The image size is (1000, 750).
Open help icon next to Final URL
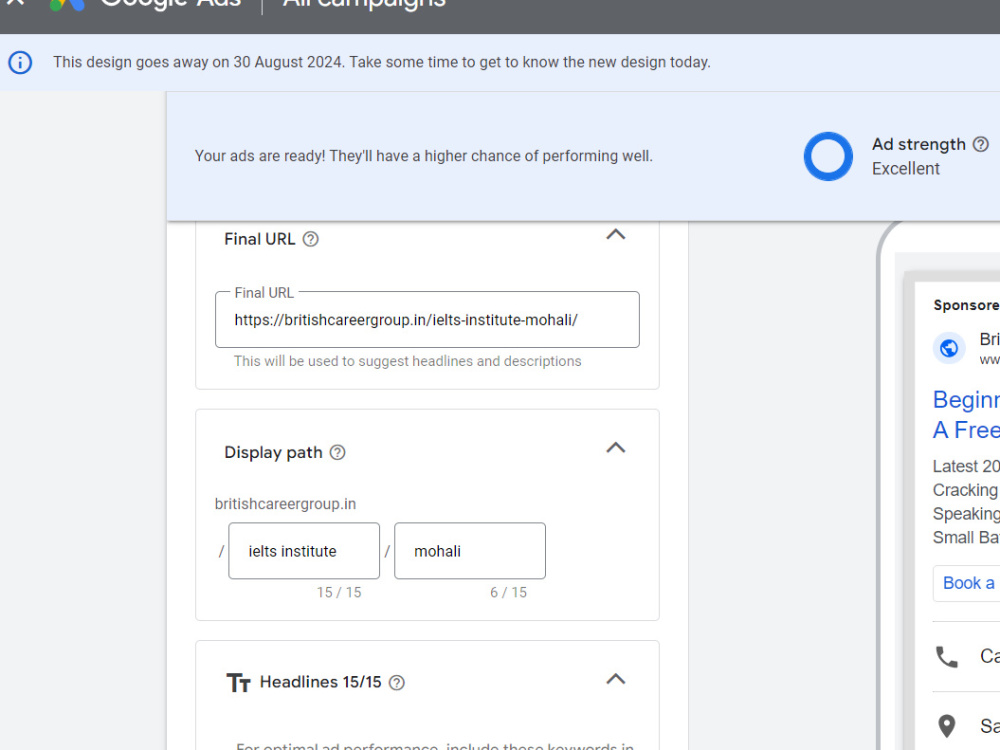tap(311, 239)
